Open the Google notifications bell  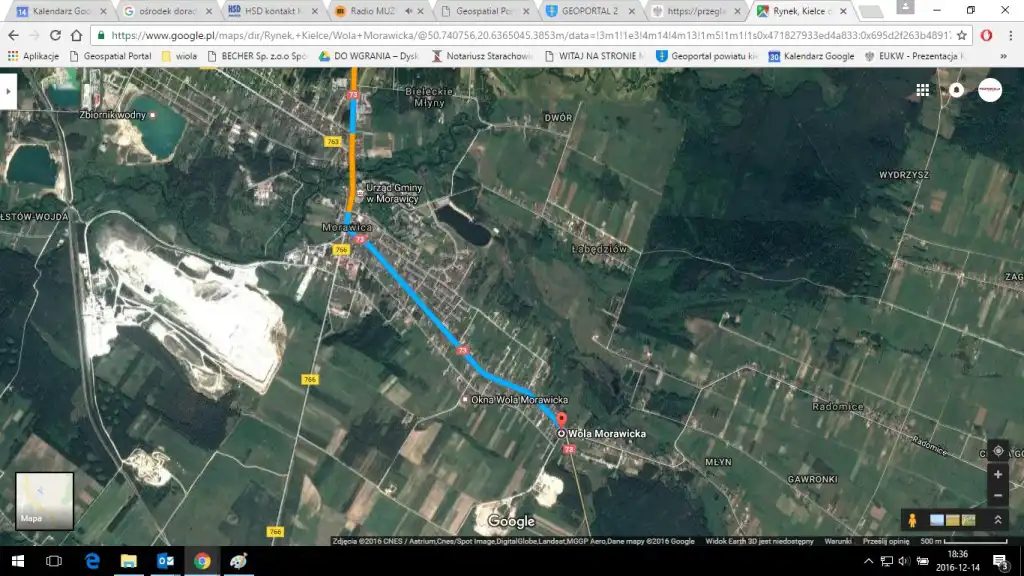(x=956, y=90)
